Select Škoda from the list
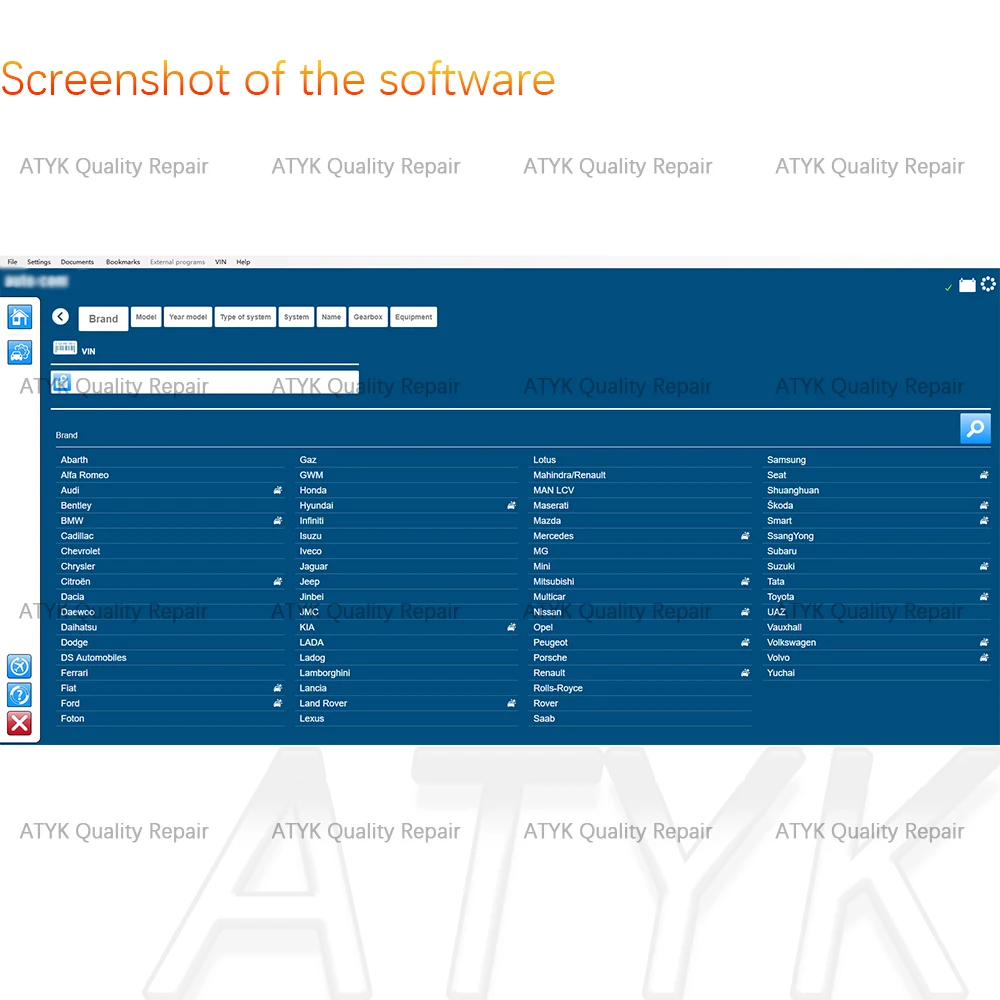Image resolution: width=1000 pixels, height=1000 pixels. click(877, 506)
